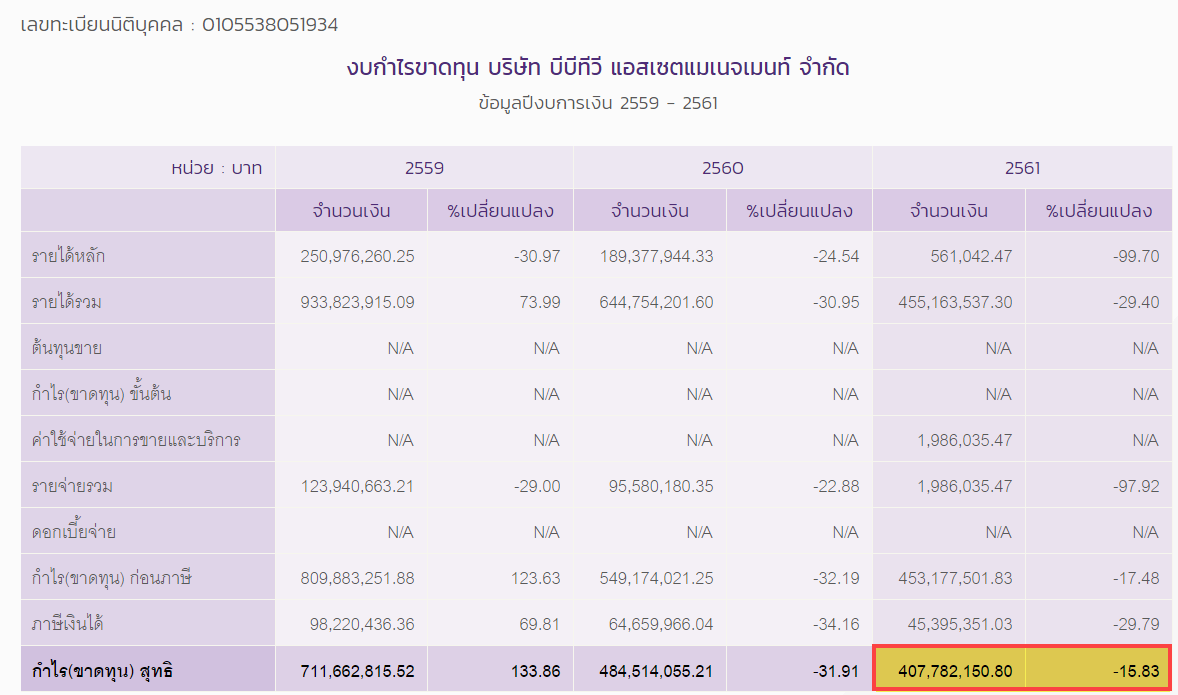1178x695 pixels.
Task: Click the จำนวนเงิน header under year 2559
Action: (x=352, y=210)
